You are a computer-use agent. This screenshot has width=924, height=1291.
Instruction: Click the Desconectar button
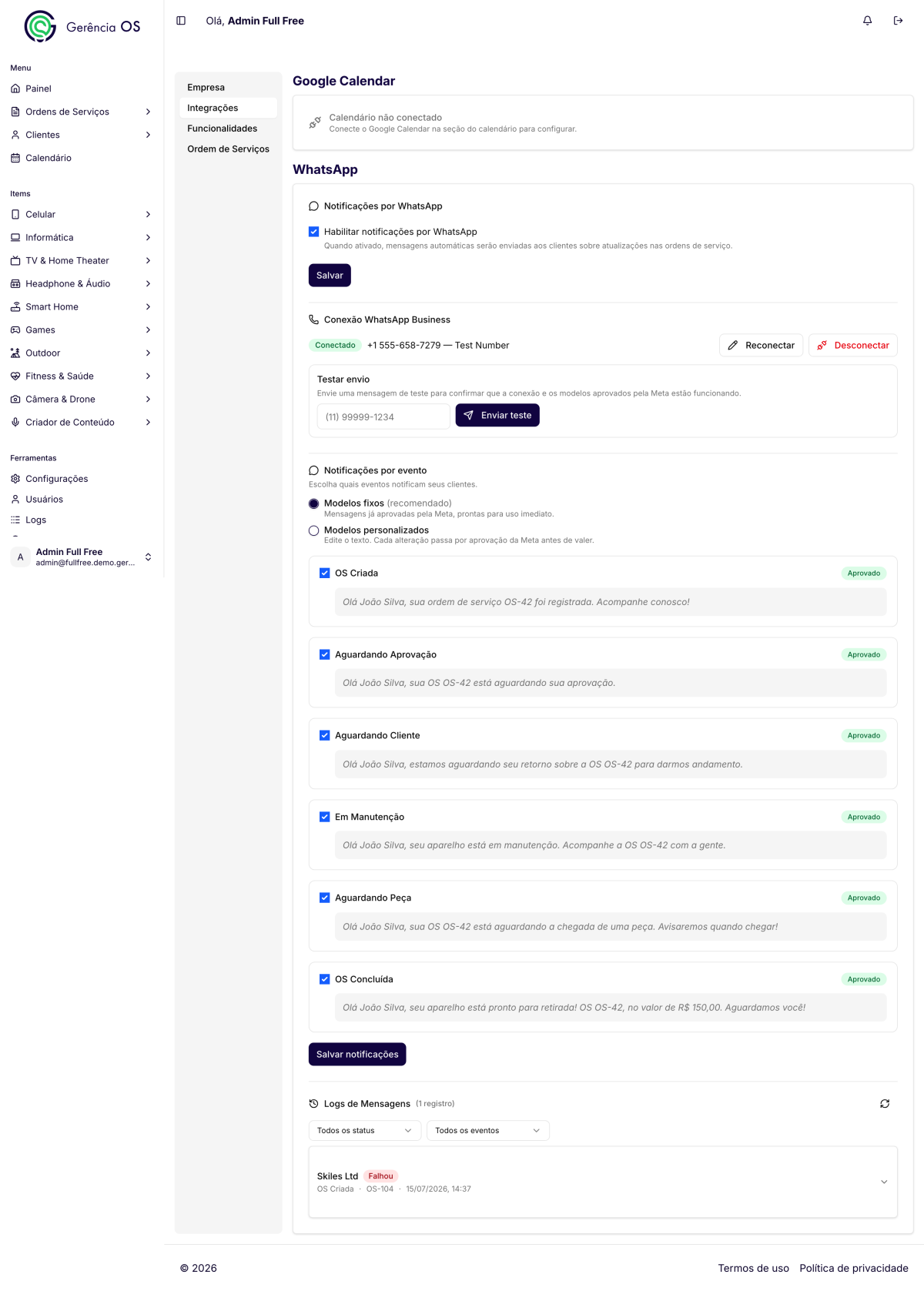pyautogui.click(x=853, y=345)
